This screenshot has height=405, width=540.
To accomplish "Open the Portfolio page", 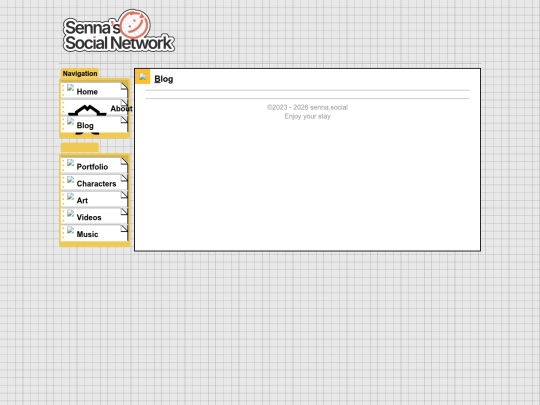I will point(94,166).
